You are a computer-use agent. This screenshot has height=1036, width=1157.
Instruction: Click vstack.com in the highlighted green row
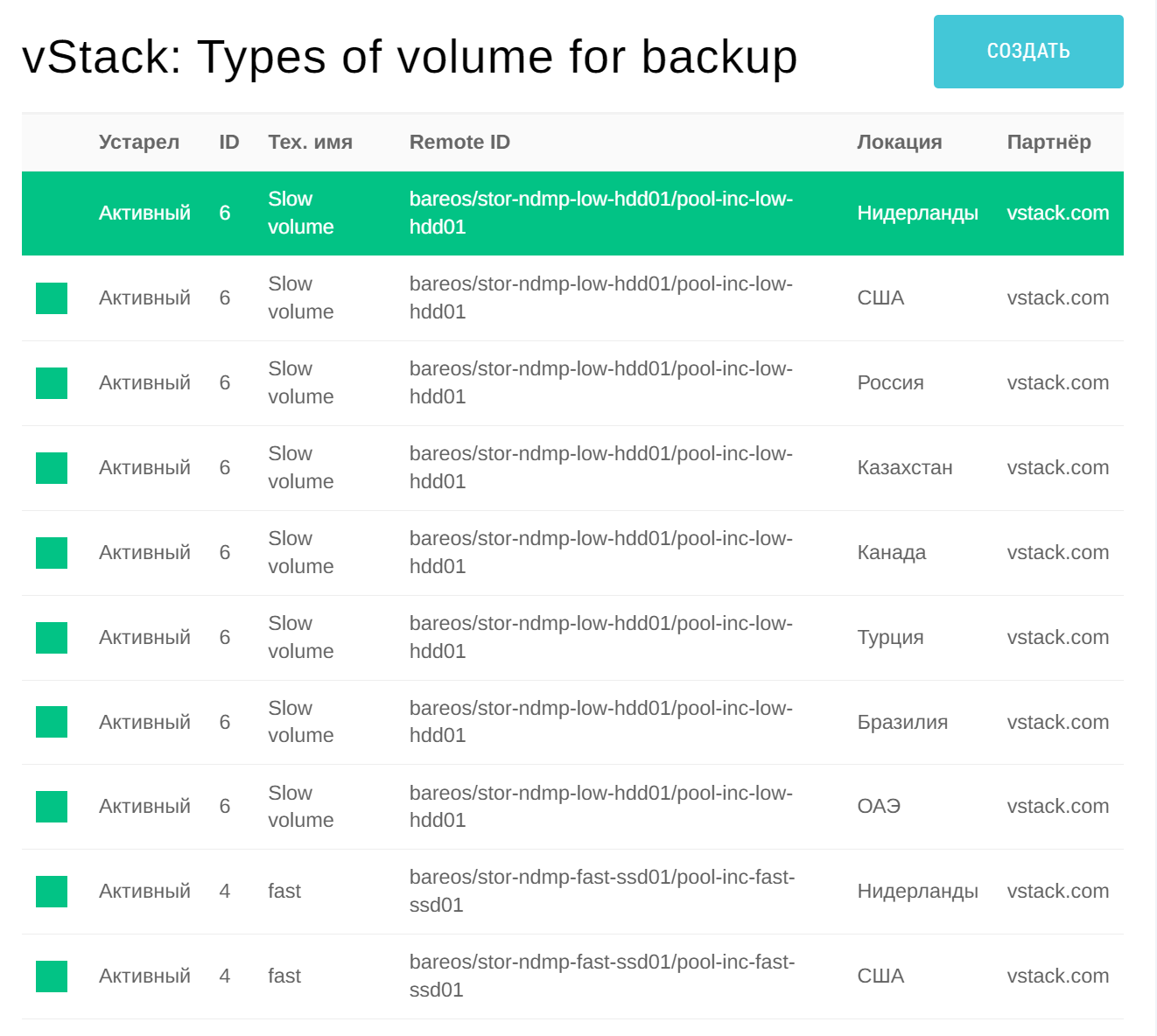1058,213
